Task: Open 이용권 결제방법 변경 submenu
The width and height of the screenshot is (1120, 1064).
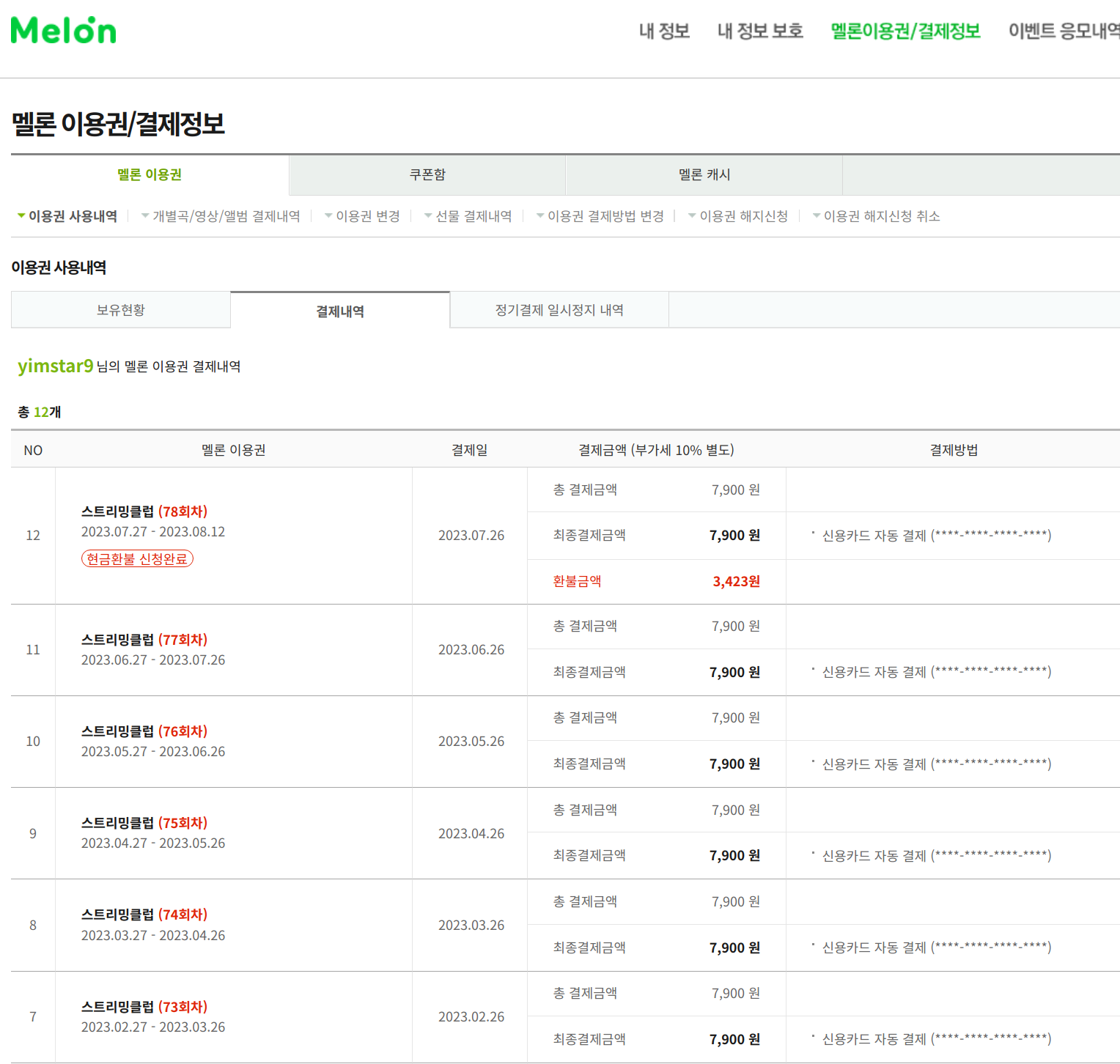Action: click(x=605, y=216)
